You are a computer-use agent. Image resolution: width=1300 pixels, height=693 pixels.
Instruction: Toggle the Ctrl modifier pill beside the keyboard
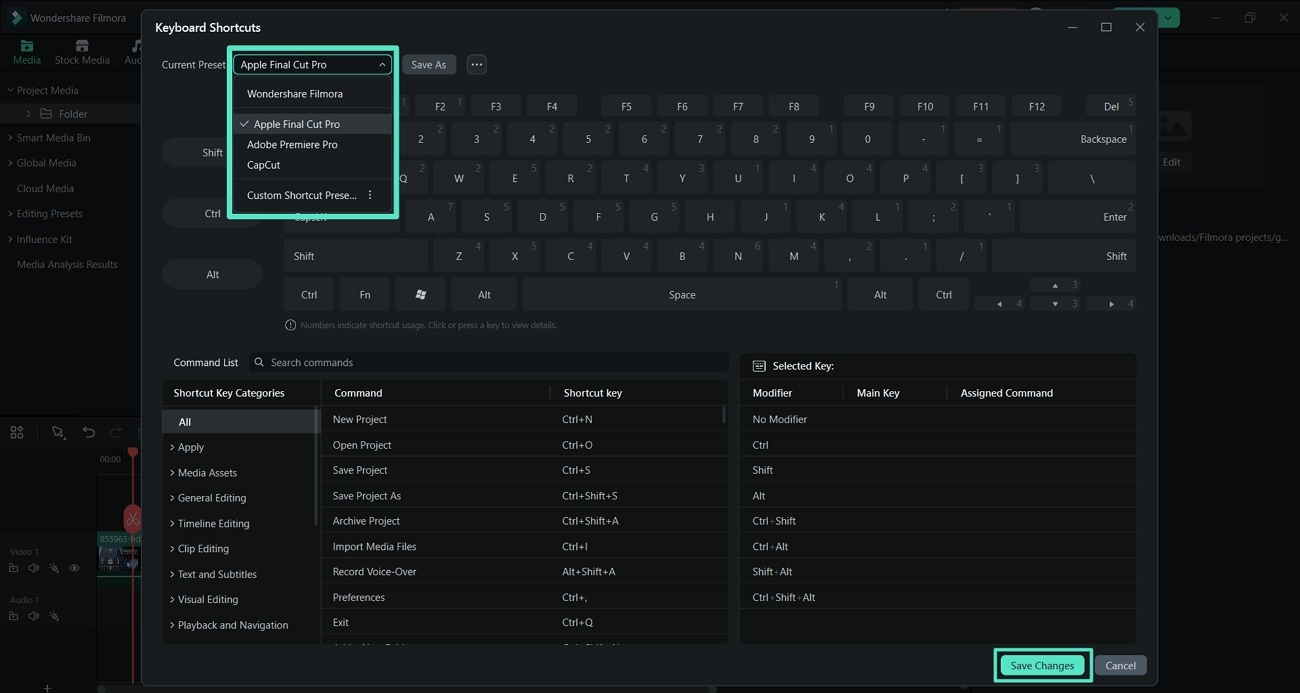tap(212, 213)
